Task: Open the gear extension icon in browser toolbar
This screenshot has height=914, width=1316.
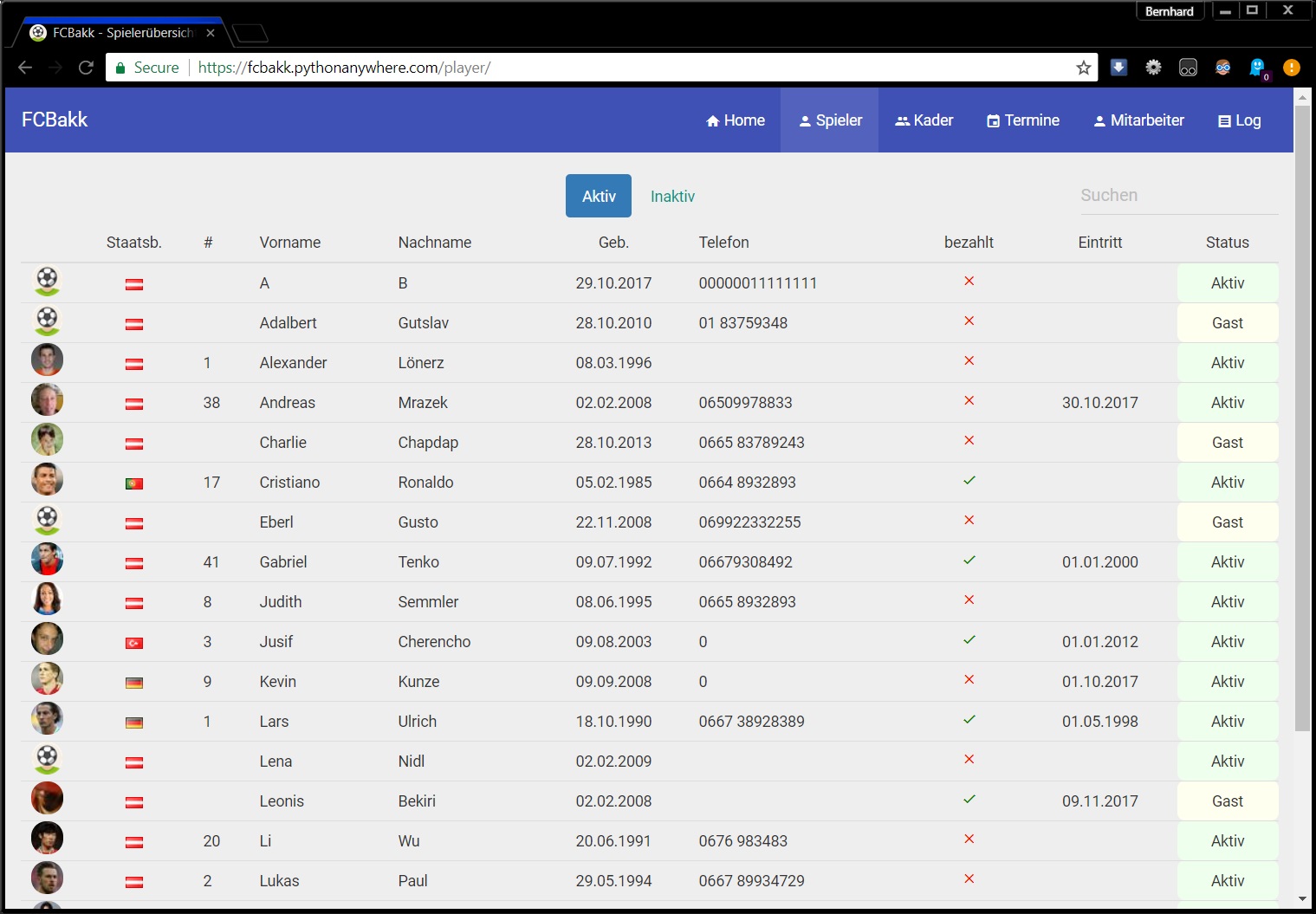Action: [x=1153, y=68]
